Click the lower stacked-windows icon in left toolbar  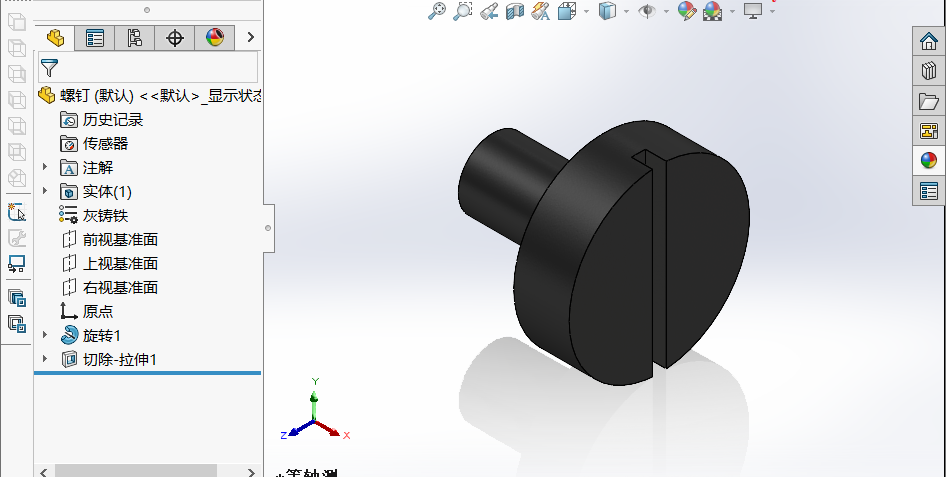pyautogui.click(x=16, y=323)
